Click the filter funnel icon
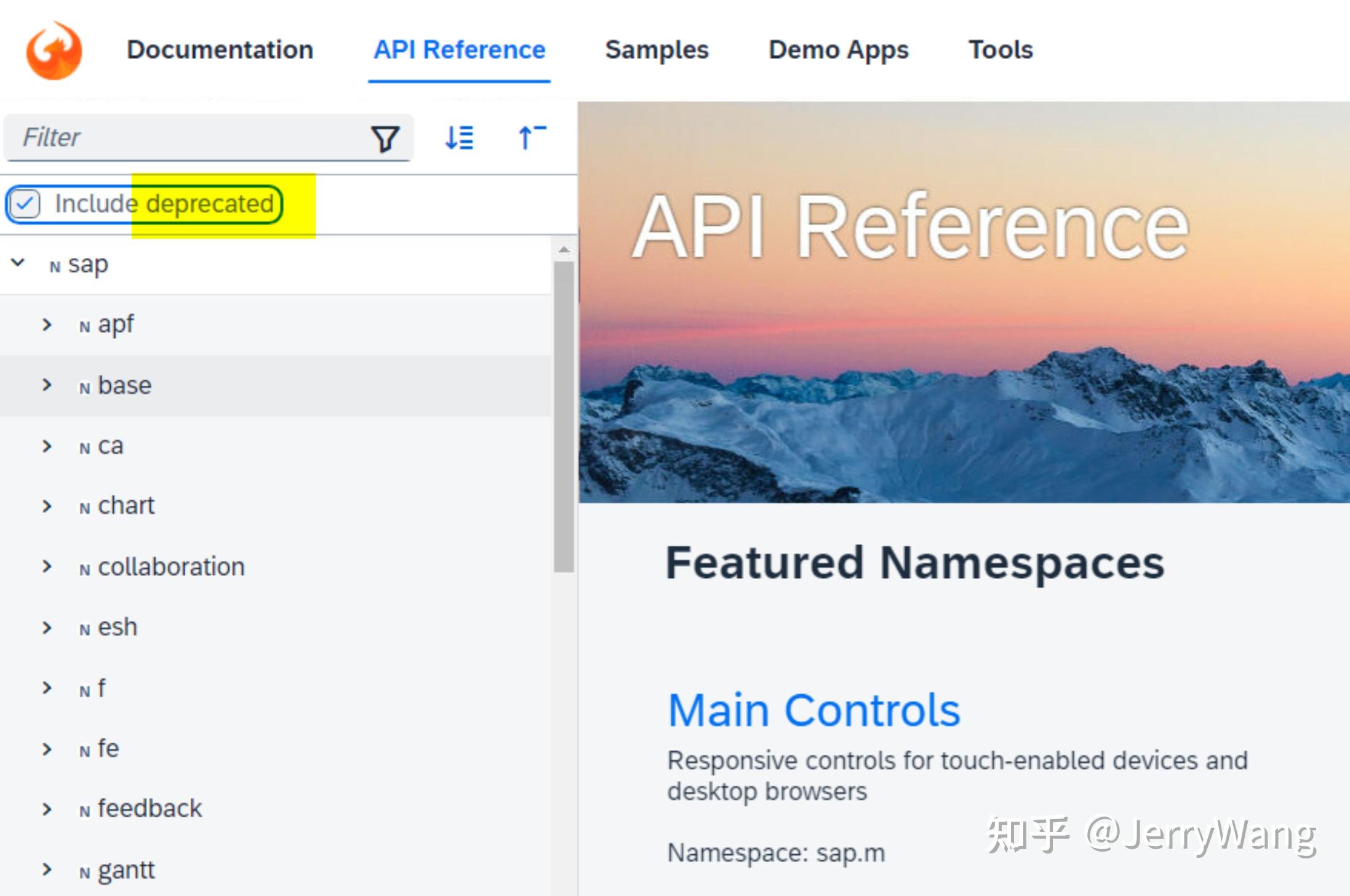The height and width of the screenshot is (896, 1350). coord(385,138)
